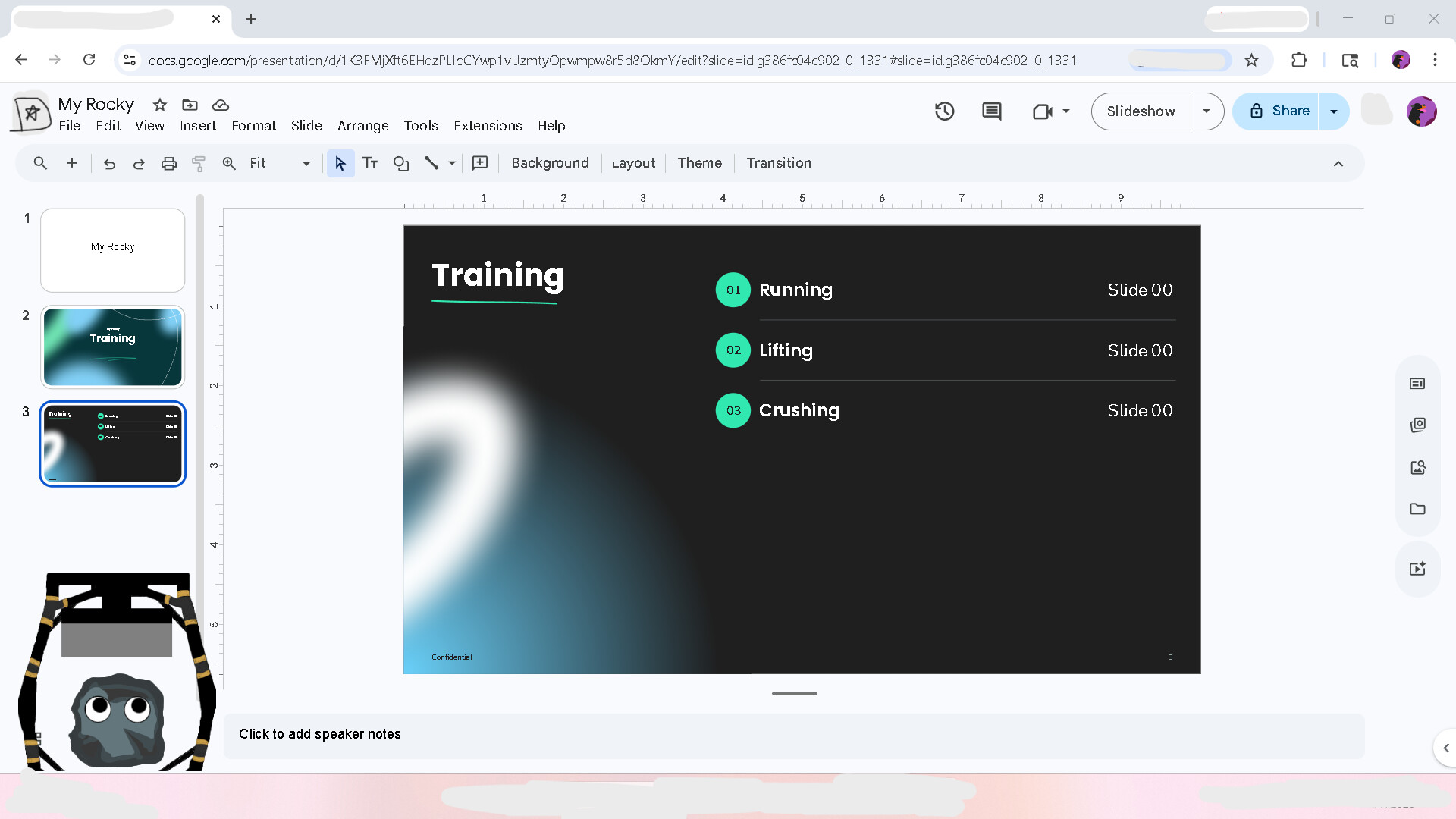This screenshot has height=819, width=1456.
Task: Open the Arrange menu
Action: tap(362, 126)
